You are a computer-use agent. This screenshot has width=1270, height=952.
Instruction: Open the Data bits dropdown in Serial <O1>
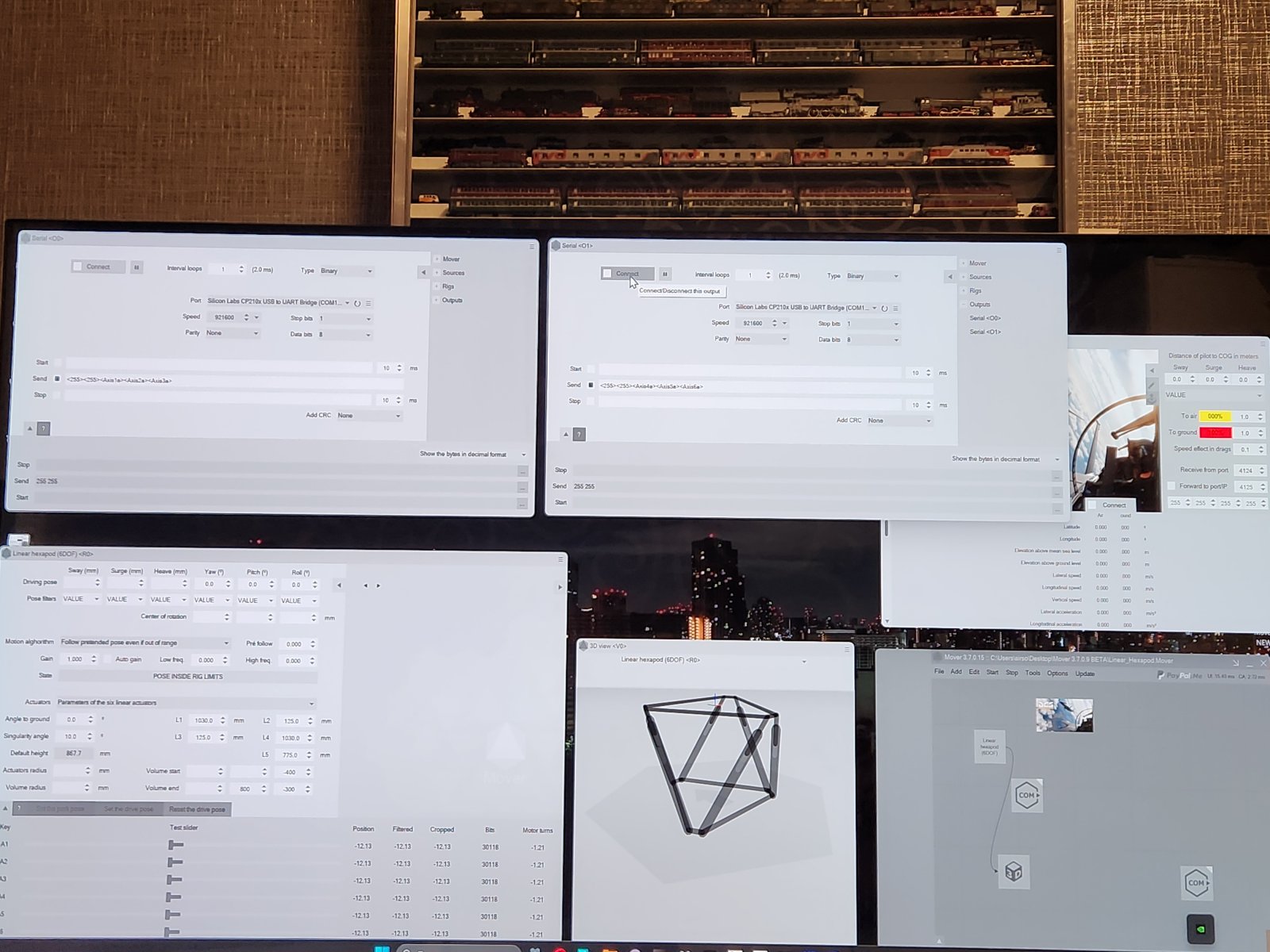point(872,340)
